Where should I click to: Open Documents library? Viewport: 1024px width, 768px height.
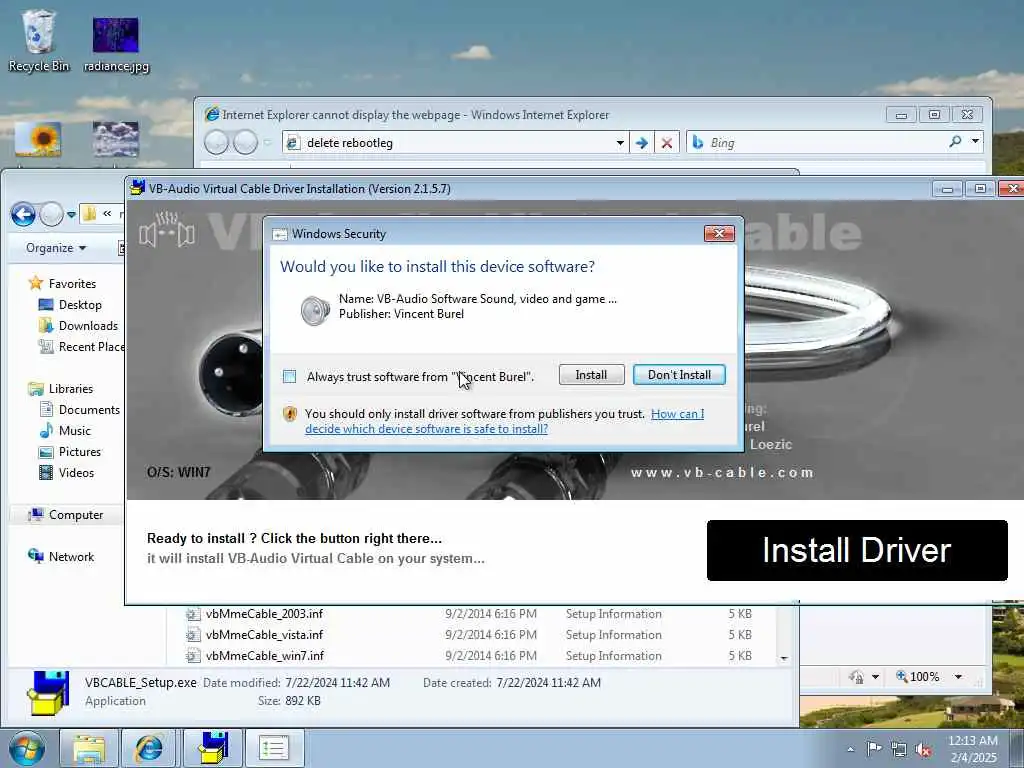coord(80,409)
